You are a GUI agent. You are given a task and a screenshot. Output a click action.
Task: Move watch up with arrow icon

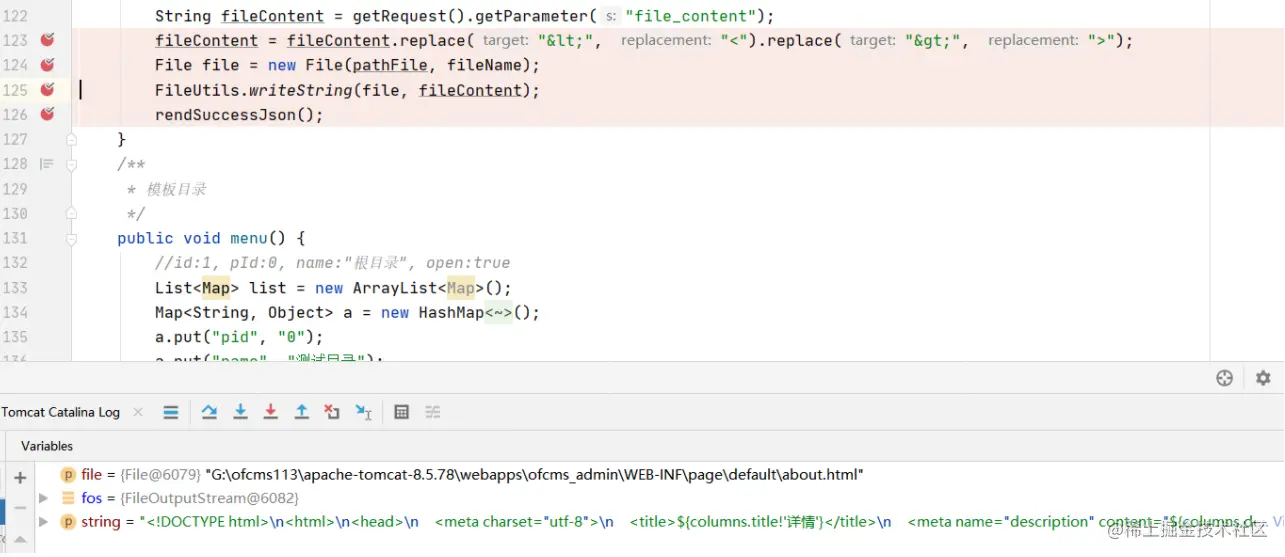[x=20, y=540]
